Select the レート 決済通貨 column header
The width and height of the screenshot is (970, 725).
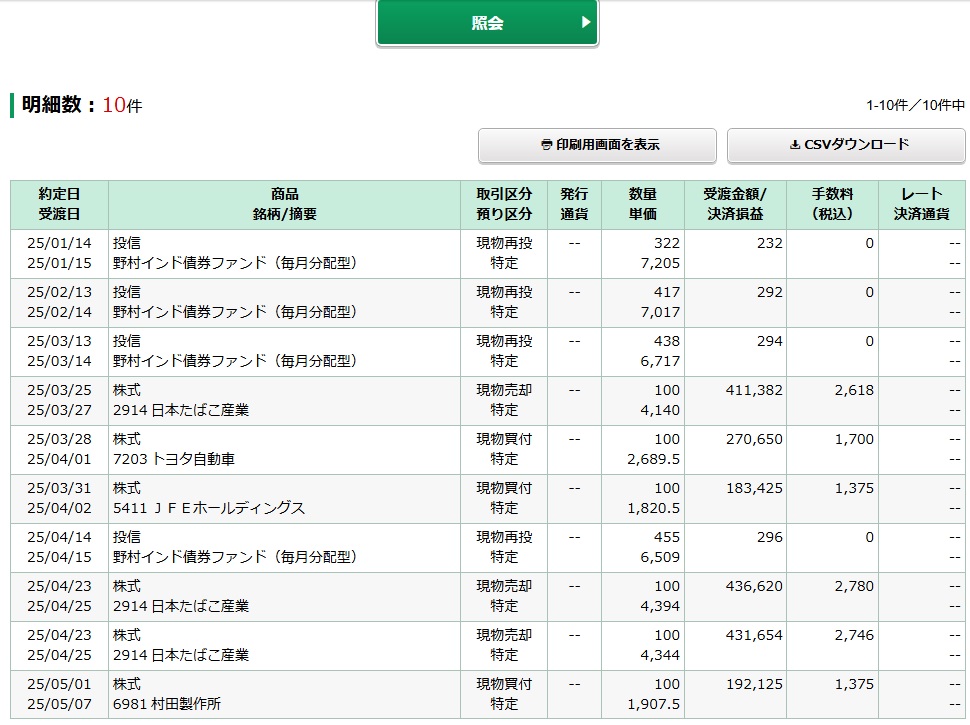pos(921,204)
